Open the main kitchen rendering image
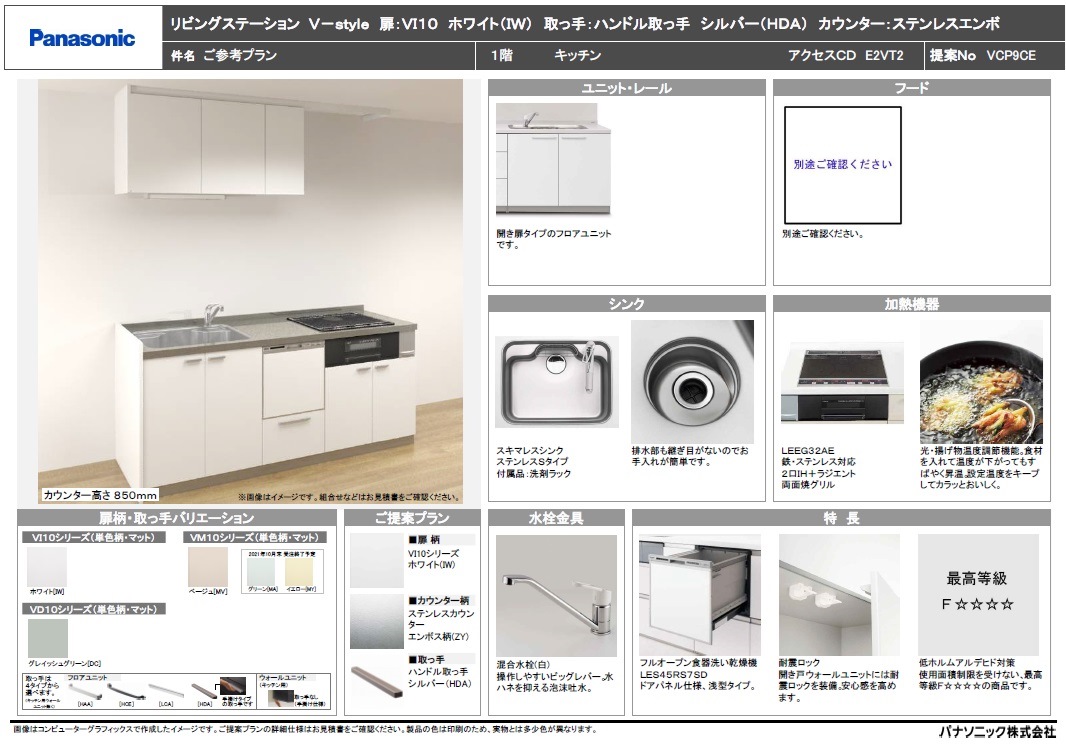 pyautogui.click(x=250, y=291)
